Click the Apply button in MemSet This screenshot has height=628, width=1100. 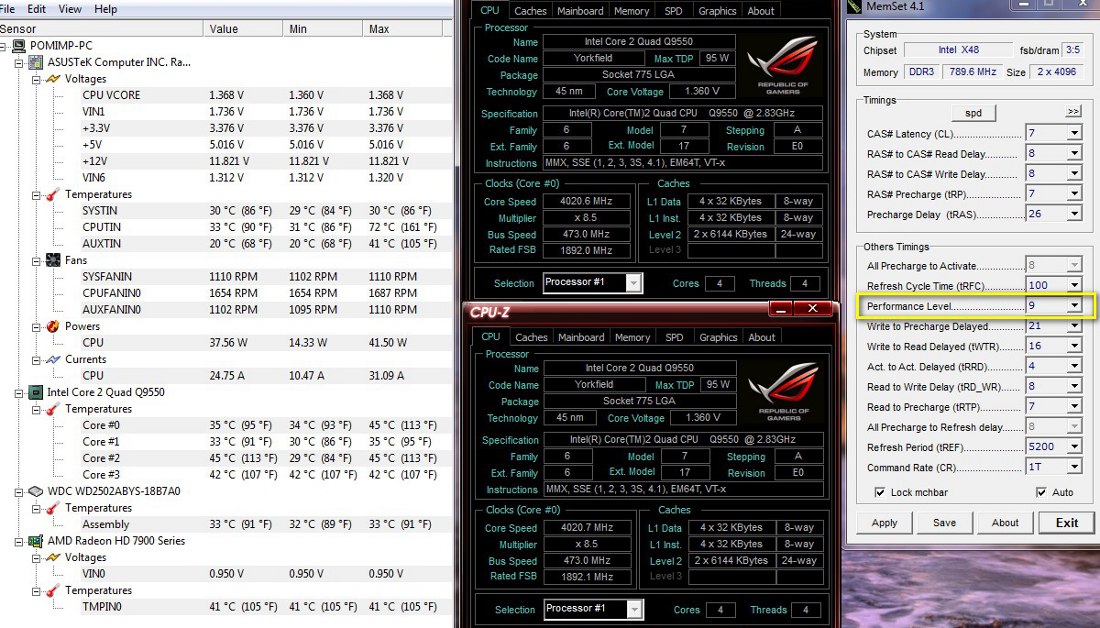coord(884,522)
